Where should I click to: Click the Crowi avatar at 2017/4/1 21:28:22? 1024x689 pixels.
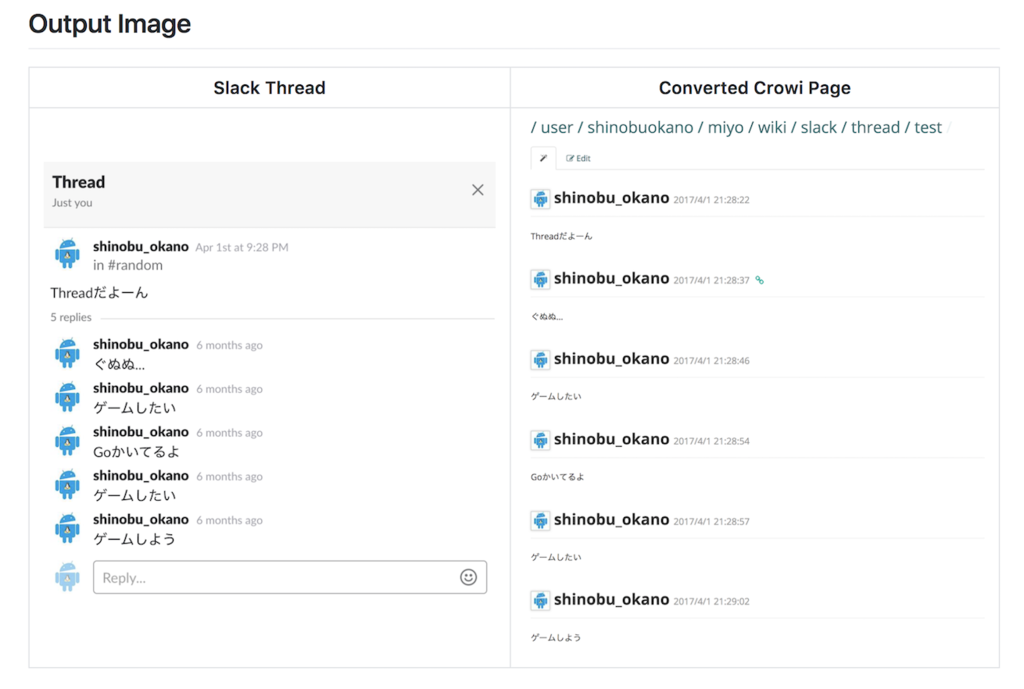[540, 199]
